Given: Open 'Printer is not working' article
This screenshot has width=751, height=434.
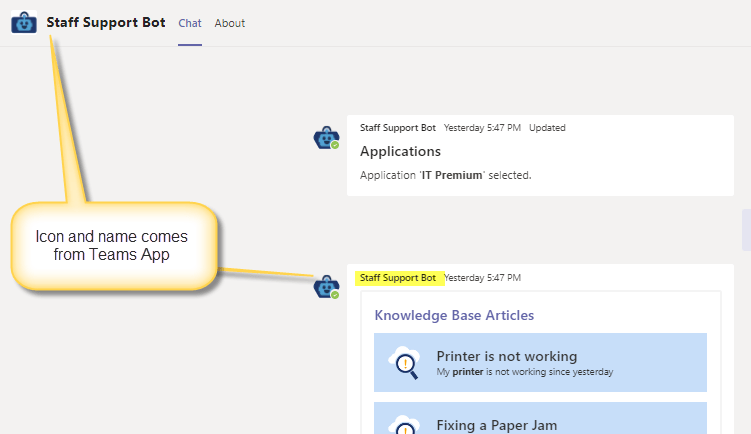Looking at the screenshot, I should (x=507, y=356).
